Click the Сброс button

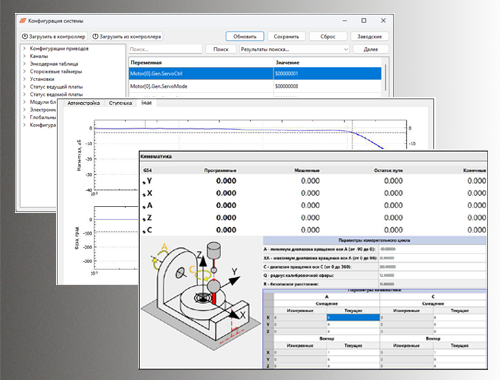click(x=328, y=37)
